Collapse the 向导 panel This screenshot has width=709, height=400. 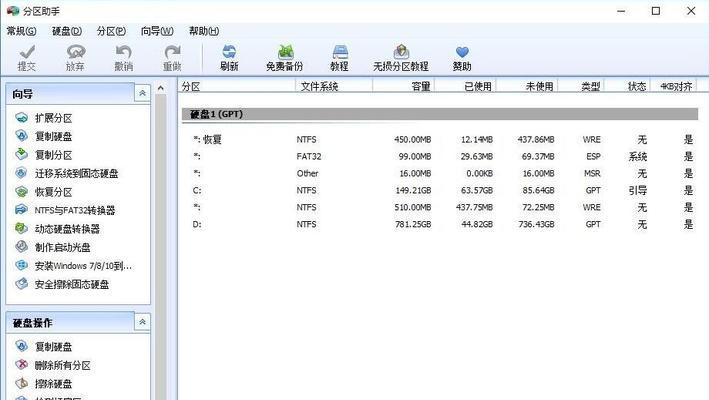tap(142, 93)
